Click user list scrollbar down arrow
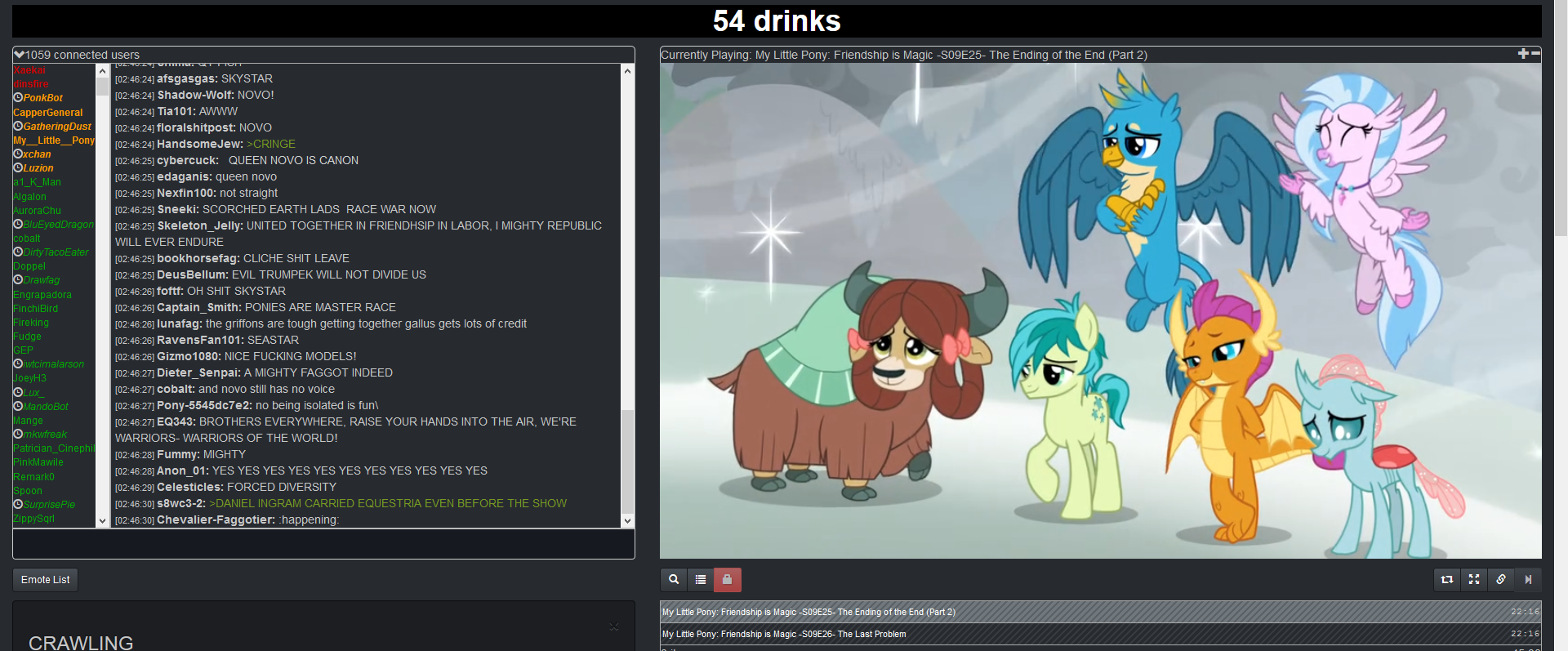This screenshot has height=651, width=1568. click(103, 520)
